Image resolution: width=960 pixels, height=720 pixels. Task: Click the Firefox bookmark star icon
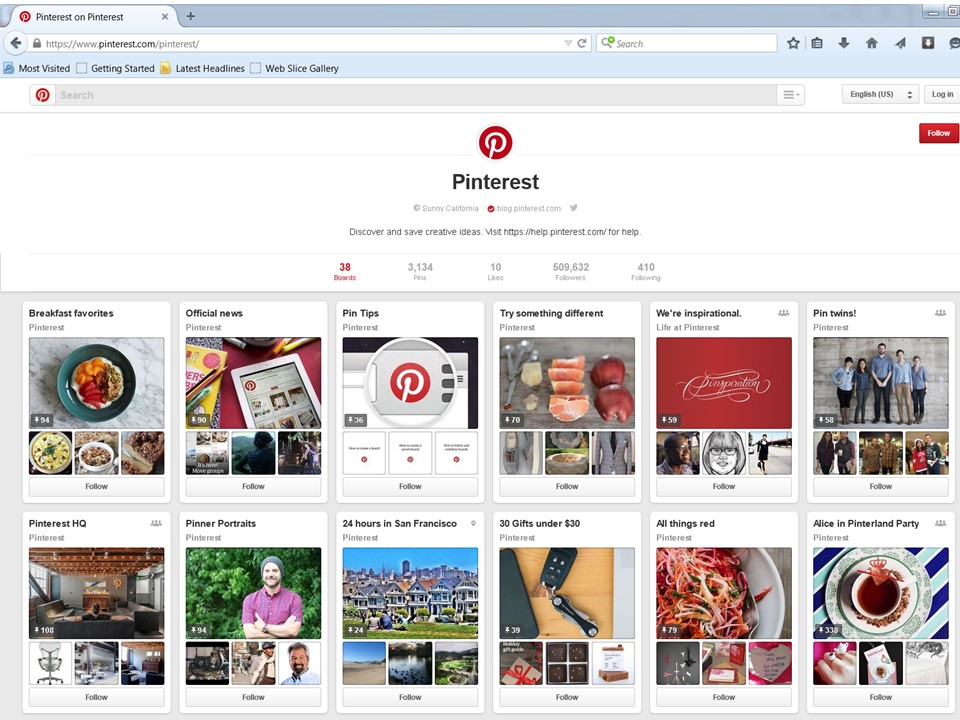pyautogui.click(x=793, y=43)
